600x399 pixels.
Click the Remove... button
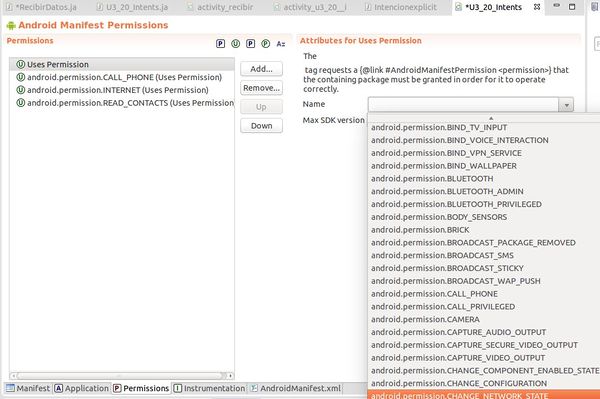click(261, 88)
